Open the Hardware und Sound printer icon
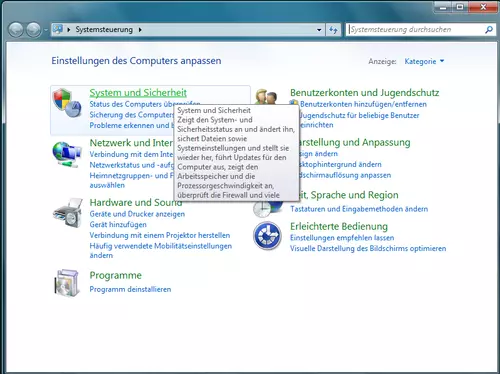This screenshot has width=500, height=374. (x=68, y=213)
